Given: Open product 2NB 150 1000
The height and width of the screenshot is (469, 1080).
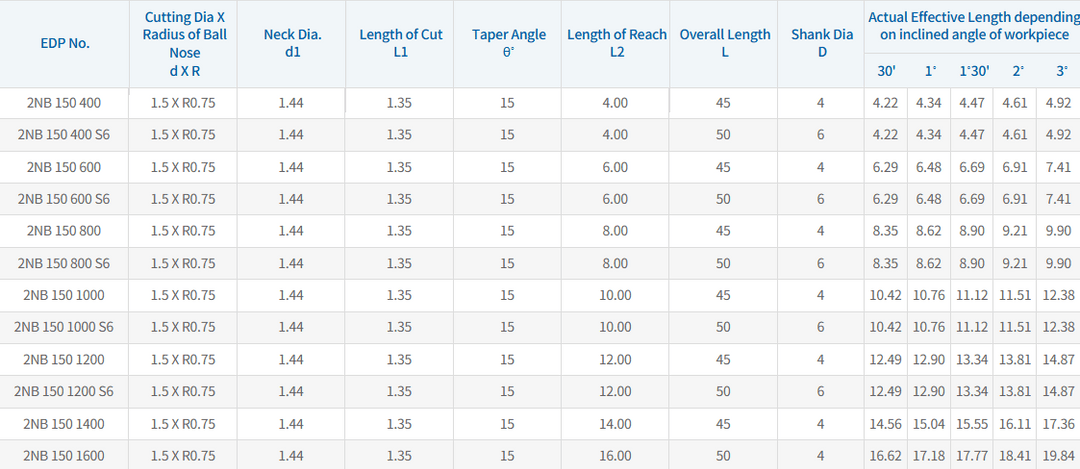Looking at the screenshot, I should 64,295.
